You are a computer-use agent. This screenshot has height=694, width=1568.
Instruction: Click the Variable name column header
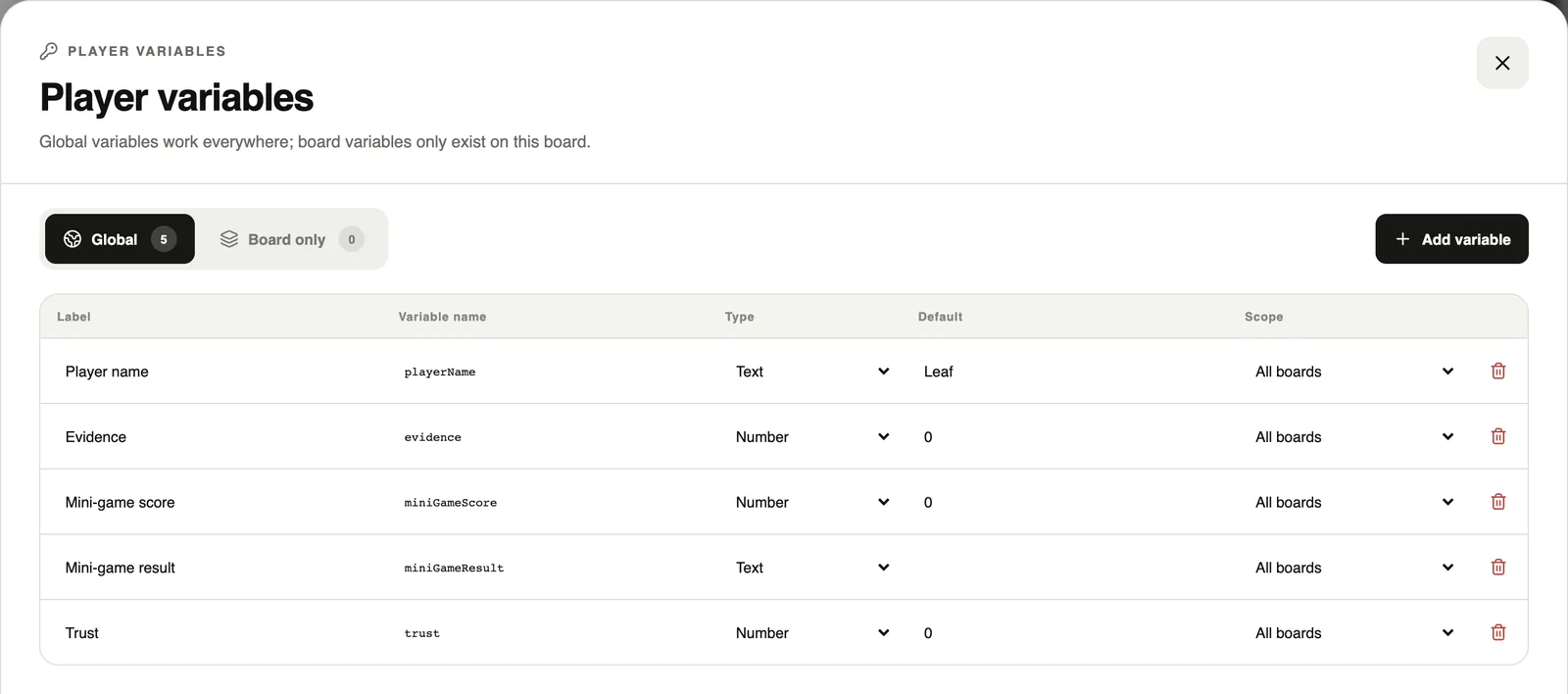pyautogui.click(x=442, y=317)
